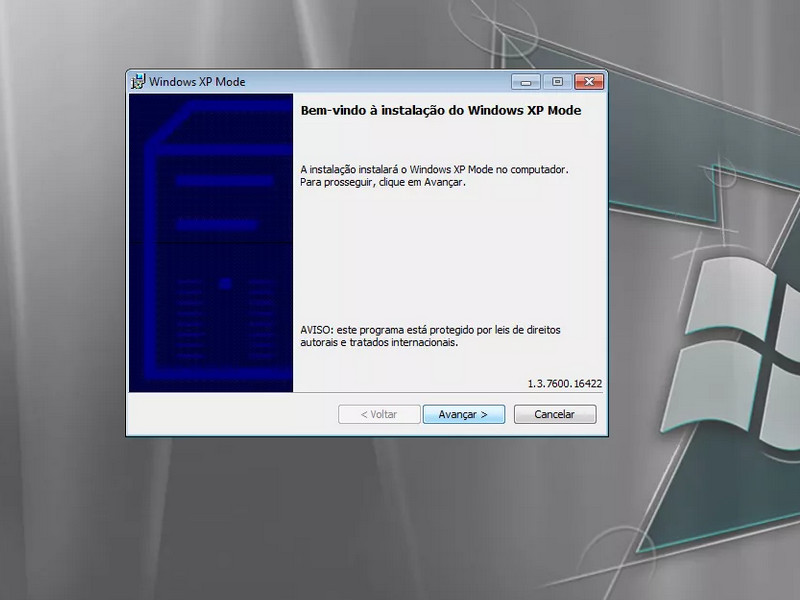Click the Cancelar button
Viewport: 800px width, 600px height.
click(555, 414)
